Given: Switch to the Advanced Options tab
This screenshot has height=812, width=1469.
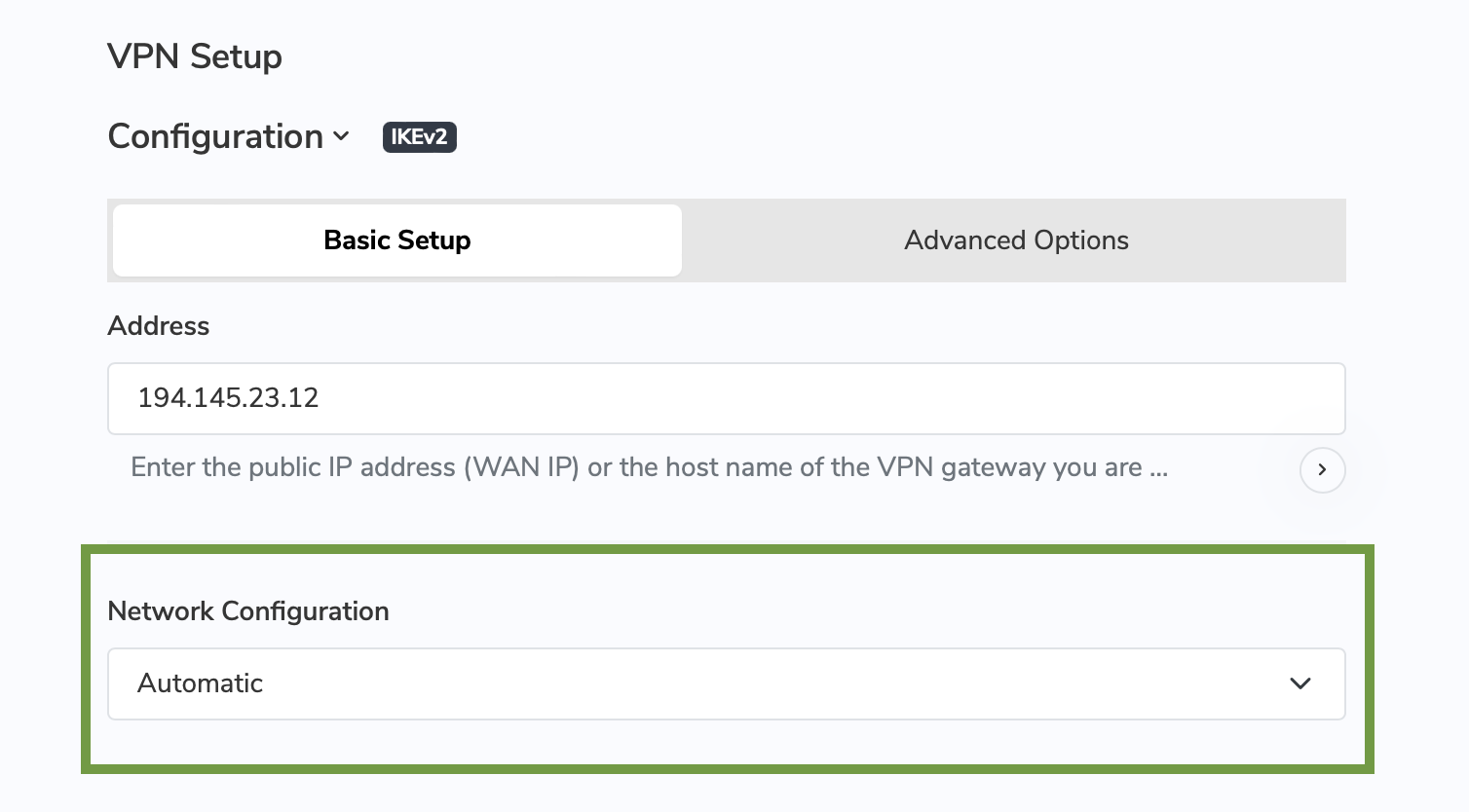Looking at the screenshot, I should click(x=1016, y=240).
